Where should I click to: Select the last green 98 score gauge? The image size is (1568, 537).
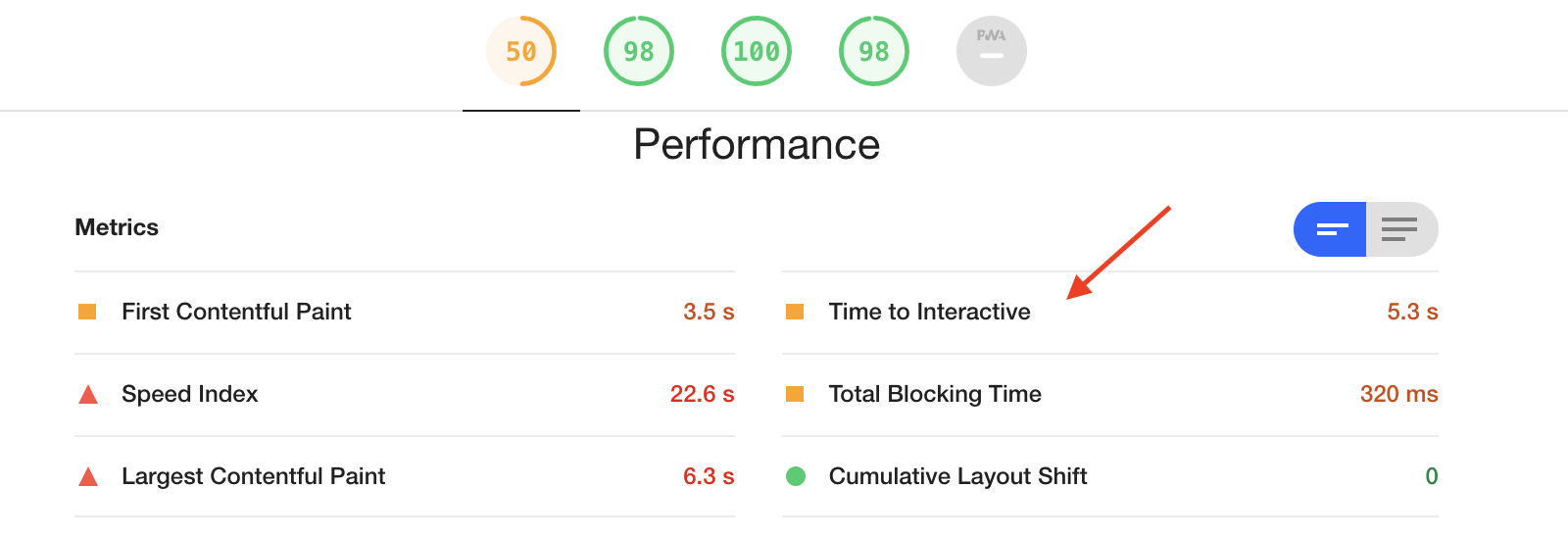pos(874,51)
